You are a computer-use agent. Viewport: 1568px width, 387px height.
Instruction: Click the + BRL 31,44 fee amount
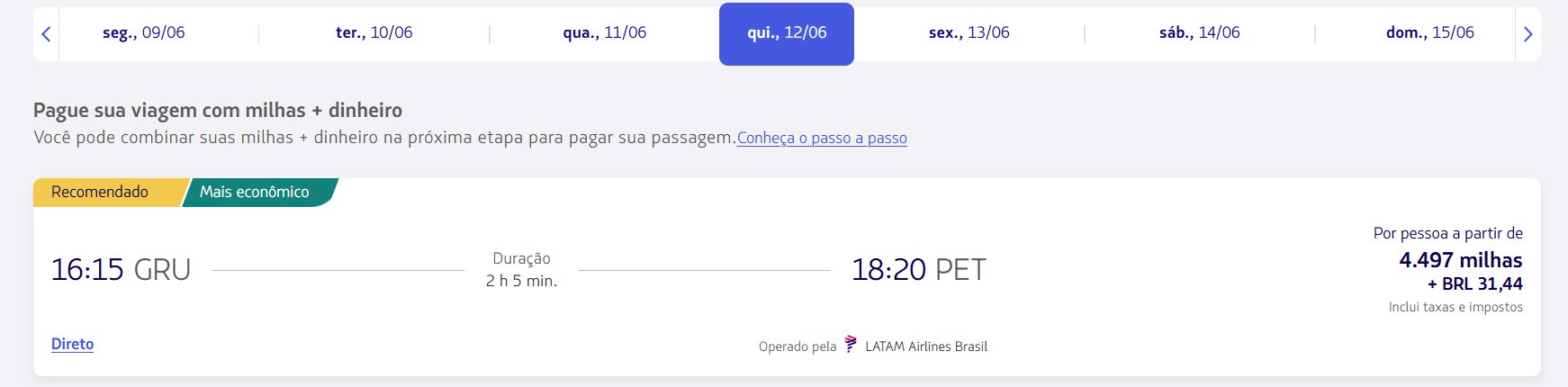tap(1475, 284)
